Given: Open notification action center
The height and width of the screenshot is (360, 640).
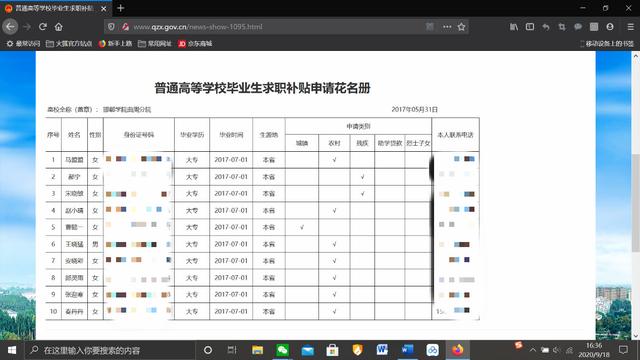Looking at the screenshot, I should pyautogui.click(x=623, y=350).
